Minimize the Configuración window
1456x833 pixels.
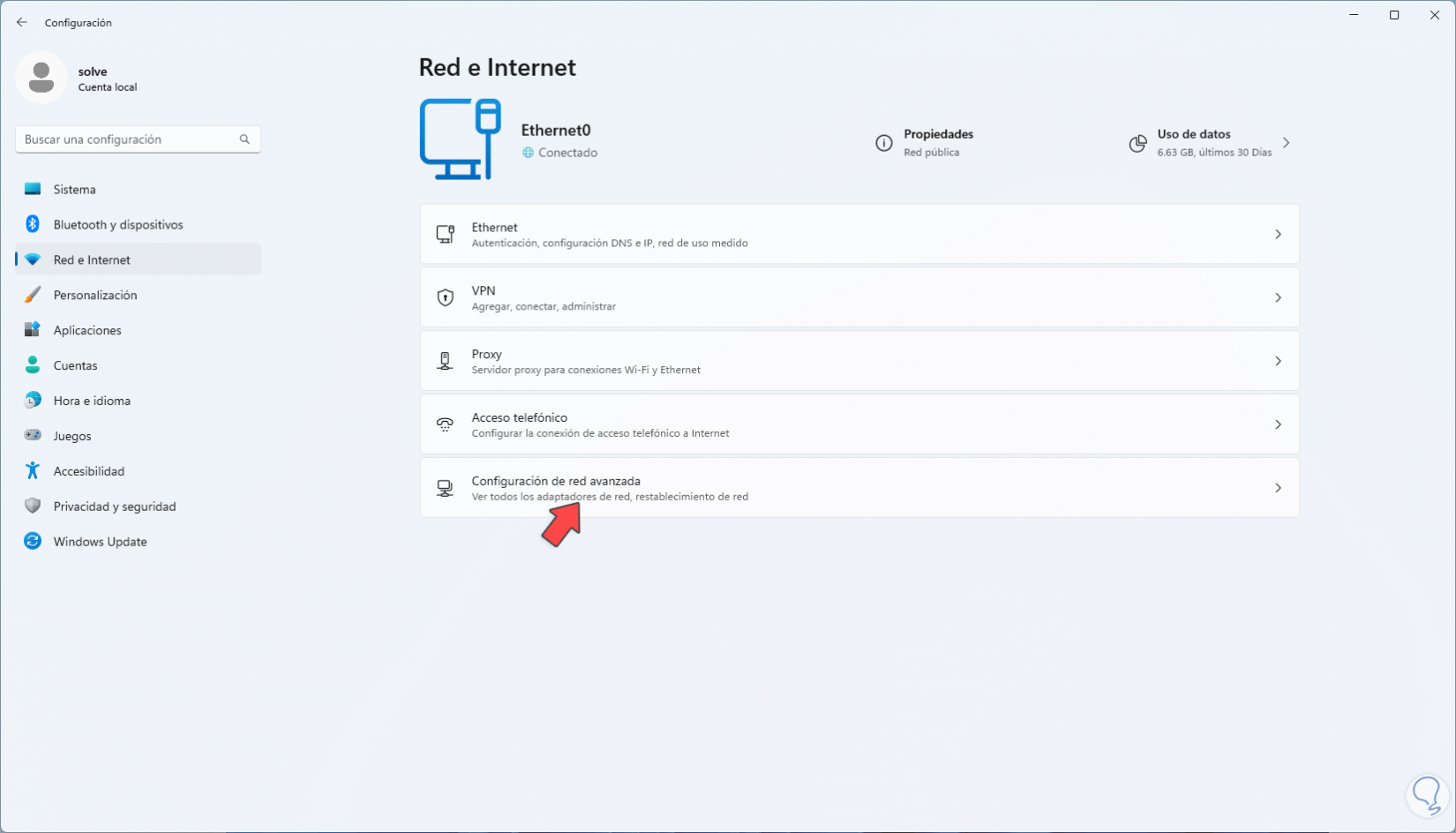[1354, 15]
